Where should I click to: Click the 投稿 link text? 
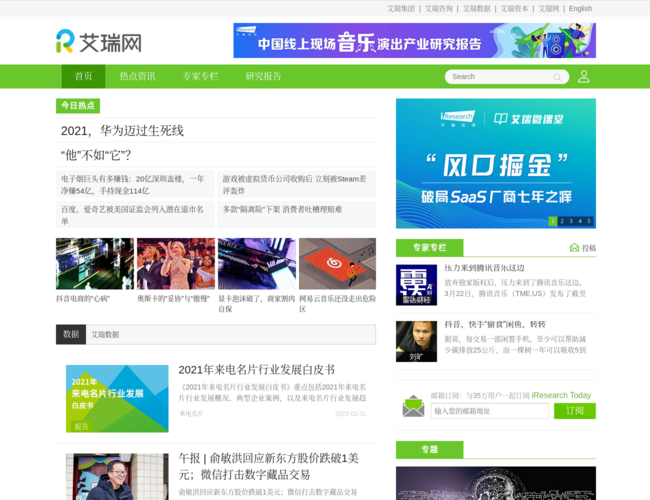click(x=589, y=248)
